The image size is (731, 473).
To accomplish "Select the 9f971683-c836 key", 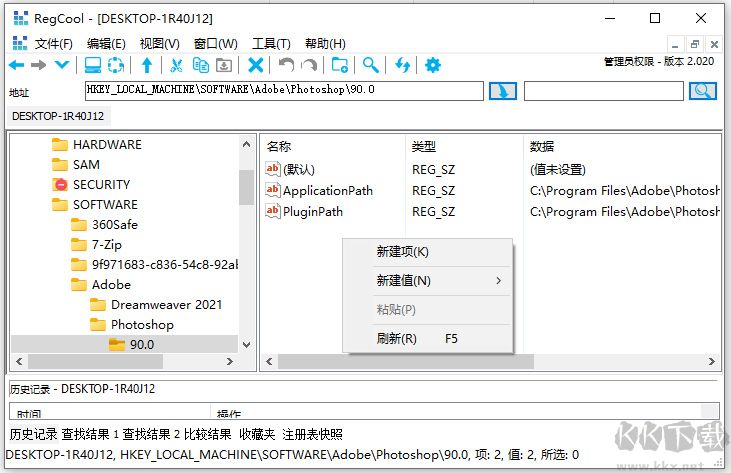I will 165,265.
